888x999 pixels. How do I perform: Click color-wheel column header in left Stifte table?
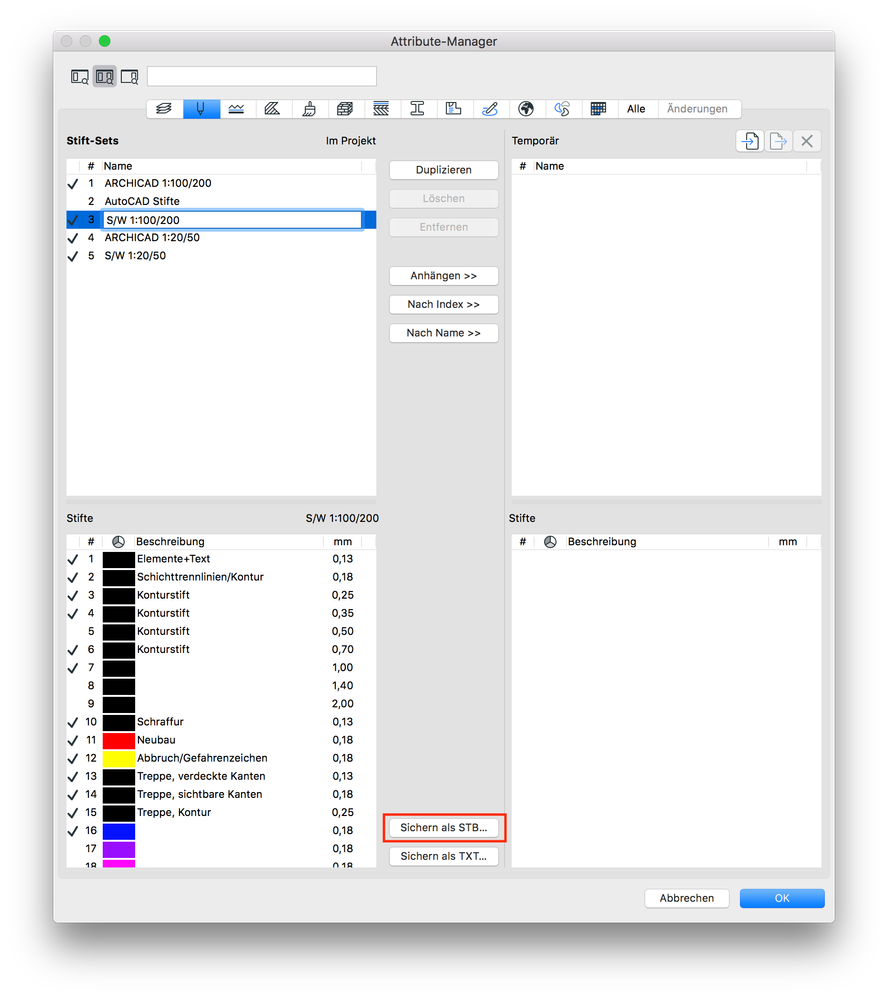pyautogui.click(x=118, y=542)
